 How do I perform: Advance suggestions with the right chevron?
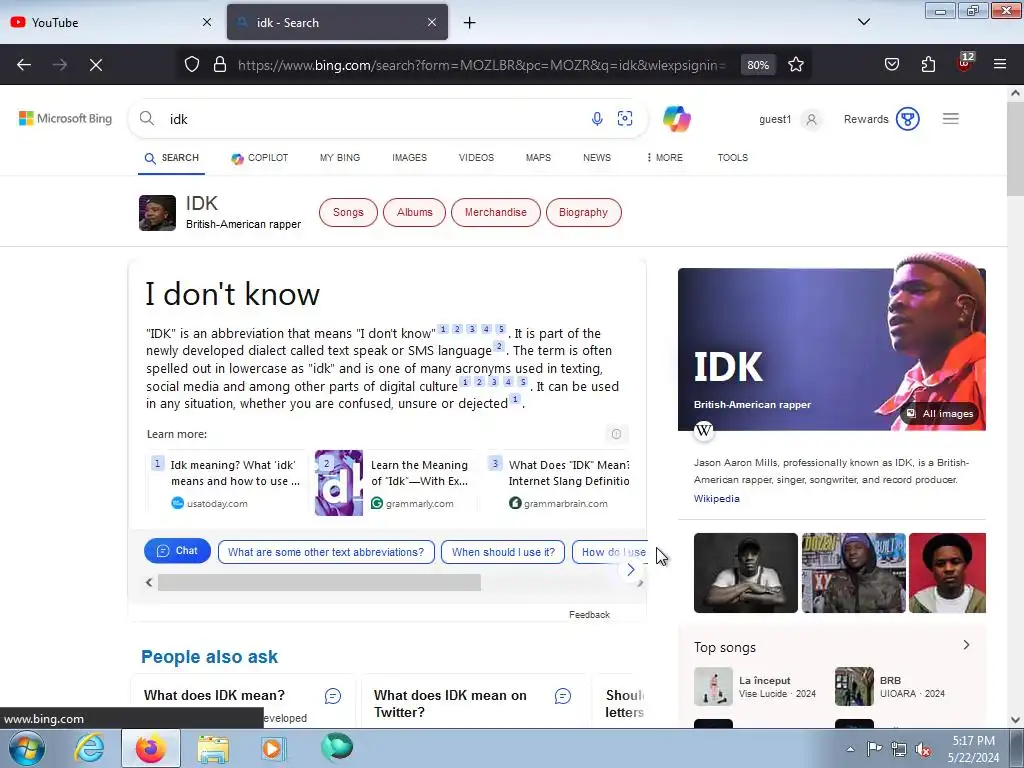click(631, 570)
